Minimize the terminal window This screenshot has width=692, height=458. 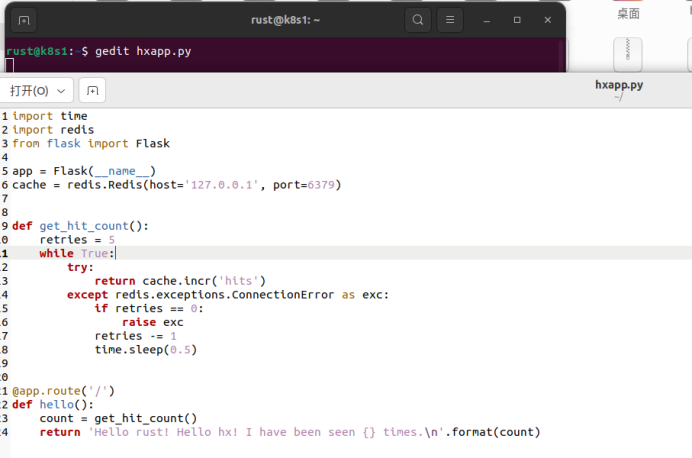click(487, 20)
